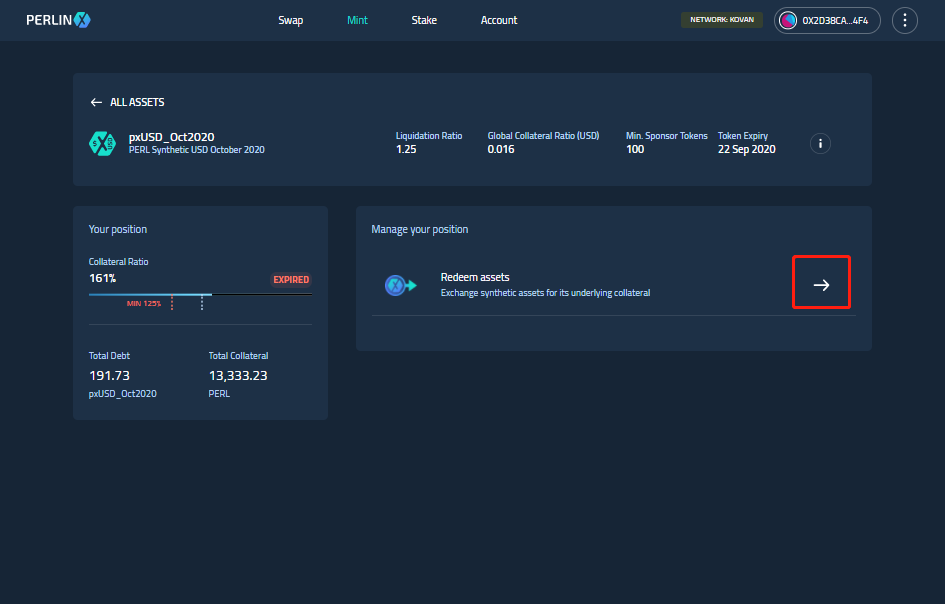Image resolution: width=945 pixels, height=604 pixels.
Task: Click the Total Collateral value 13,333.23
Action: [x=238, y=376]
